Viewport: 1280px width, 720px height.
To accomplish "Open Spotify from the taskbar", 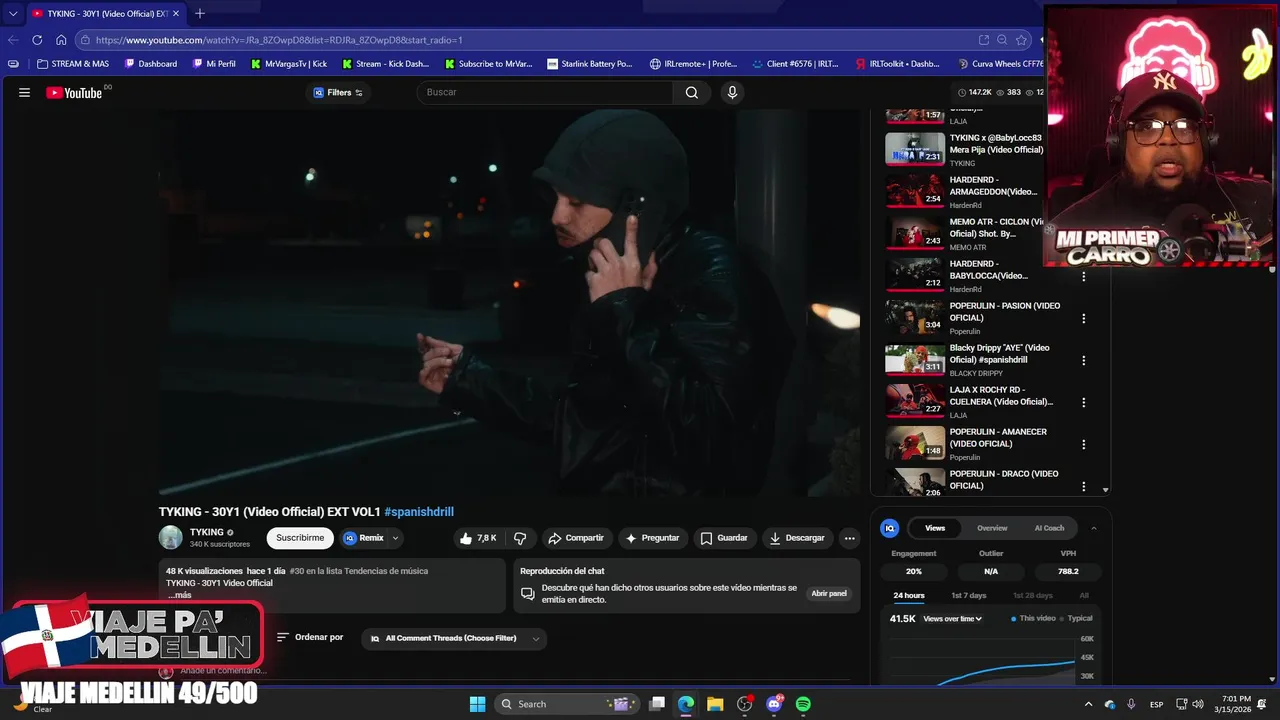I will (x=803, y=704).
